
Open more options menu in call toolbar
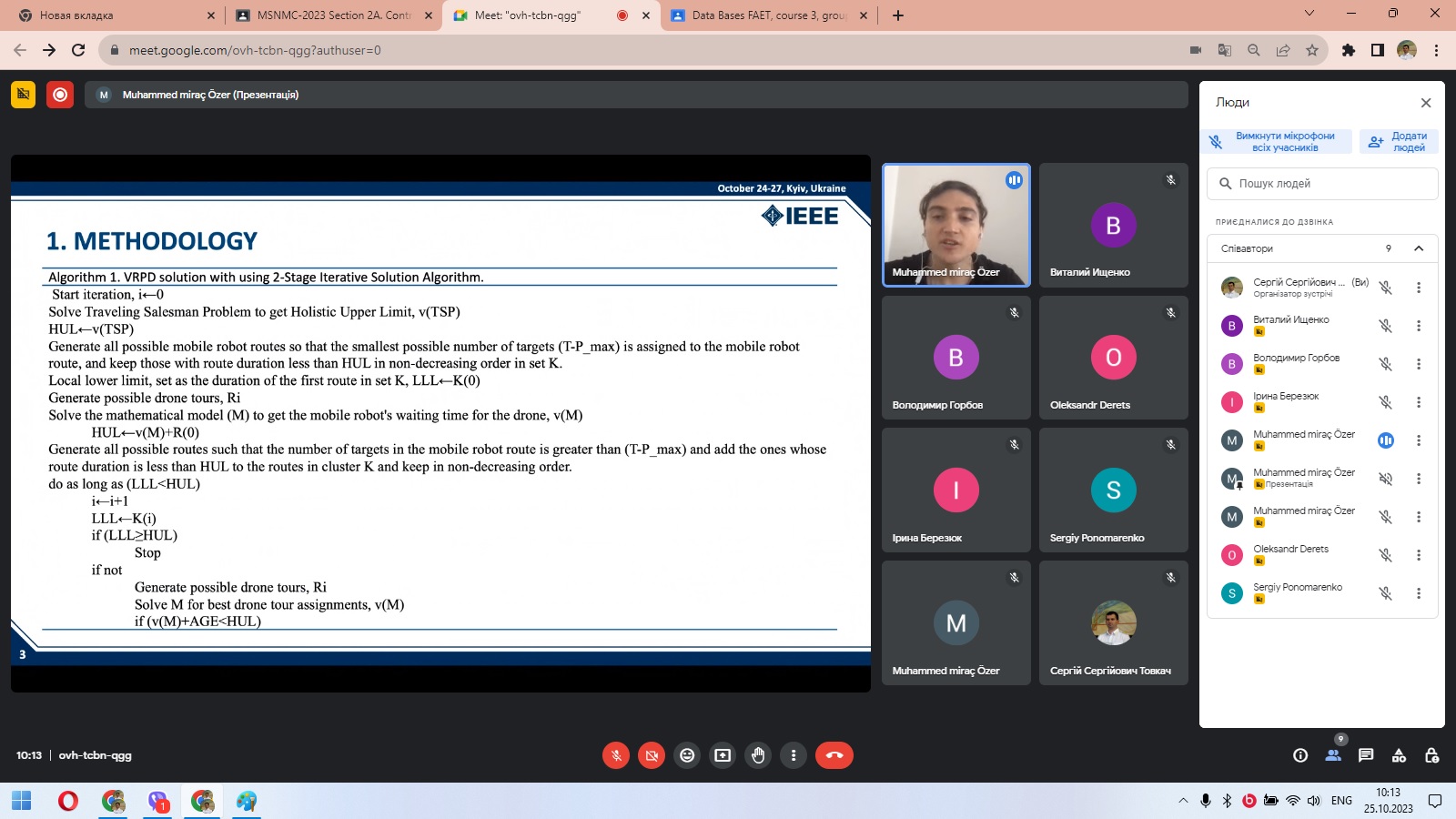(794, 755)
